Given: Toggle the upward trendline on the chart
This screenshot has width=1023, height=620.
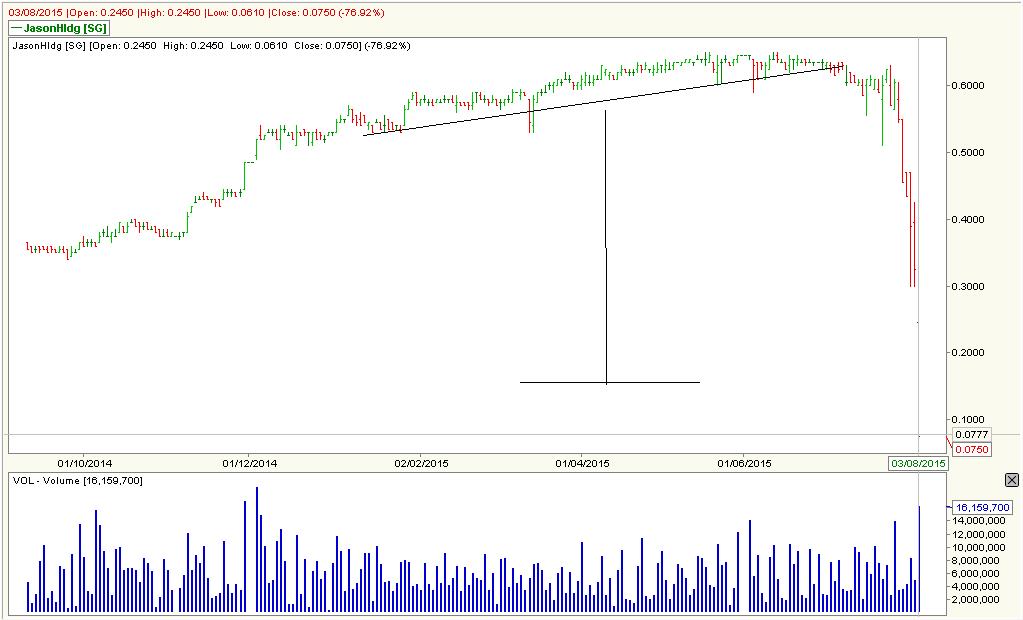Looking at the screenshot, I should 600,100.
